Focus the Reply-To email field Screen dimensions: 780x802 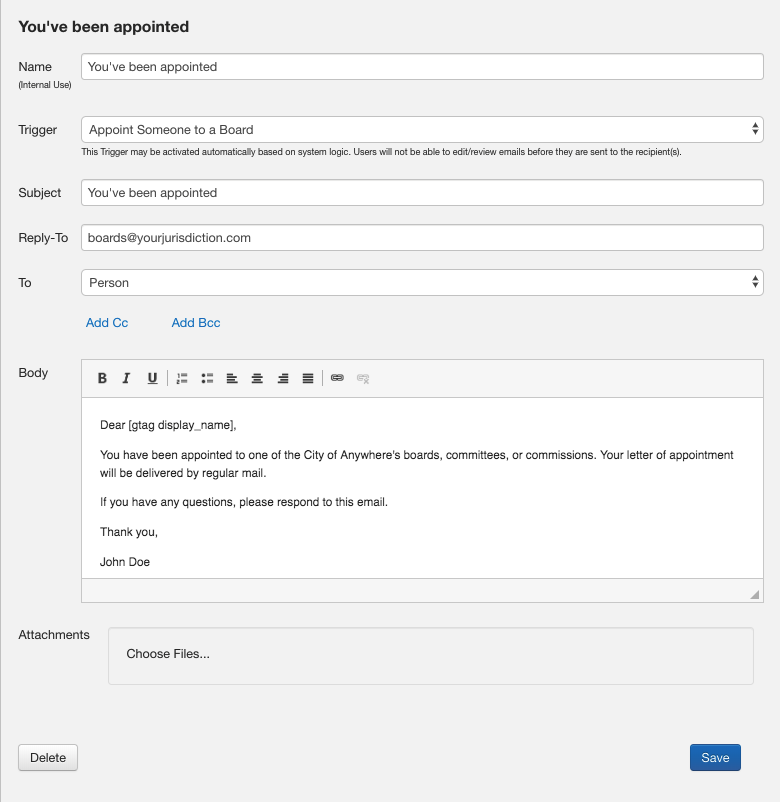[422, 238]
